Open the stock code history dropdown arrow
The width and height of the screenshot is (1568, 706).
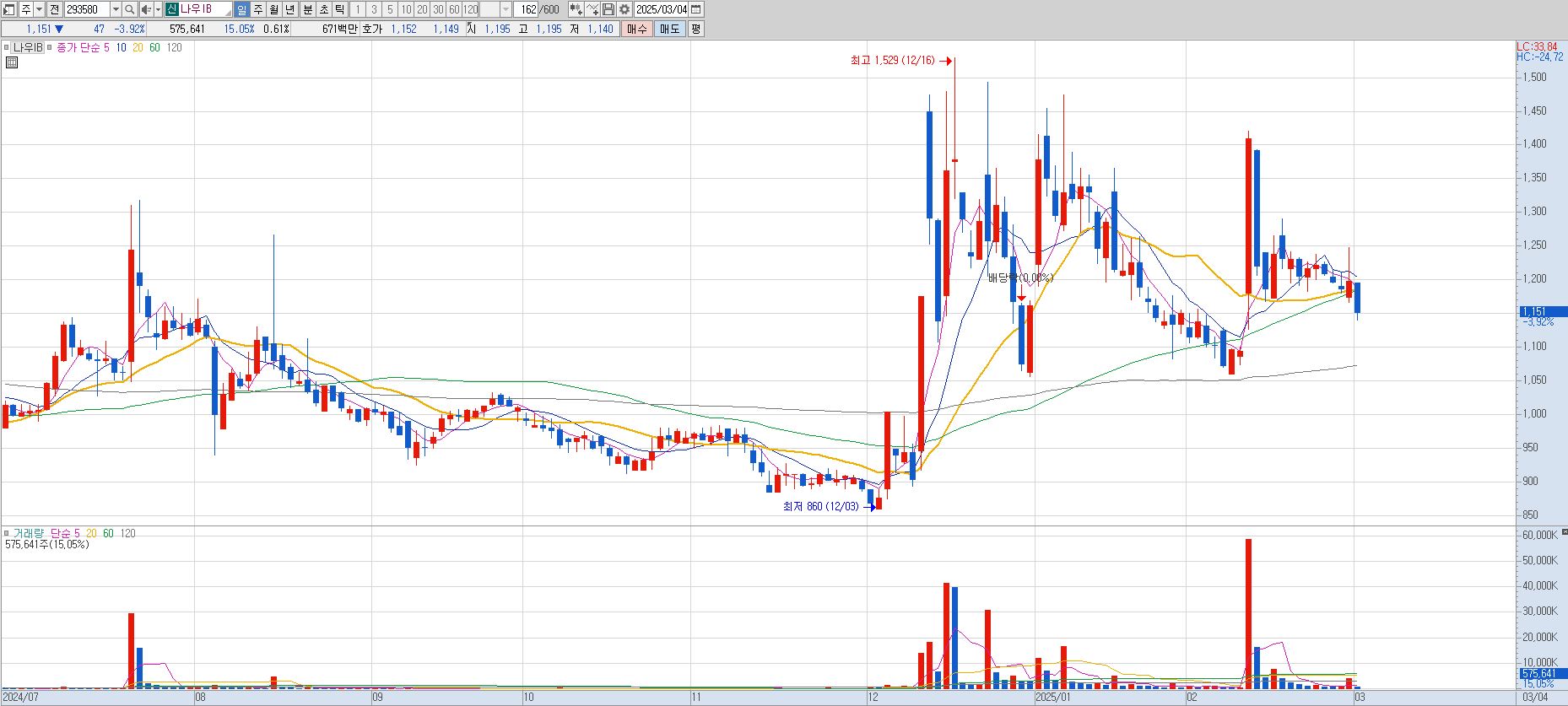[x=116, y=9]
